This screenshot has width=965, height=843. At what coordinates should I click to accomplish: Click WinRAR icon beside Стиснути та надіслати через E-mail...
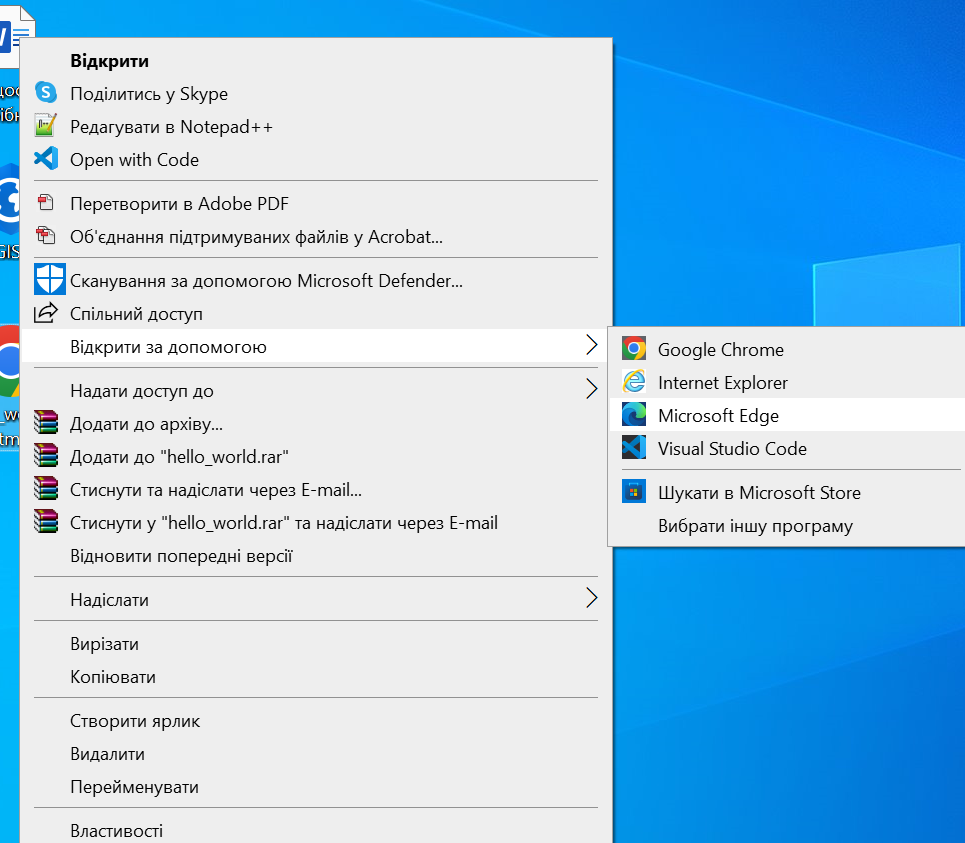coord(46,489)
